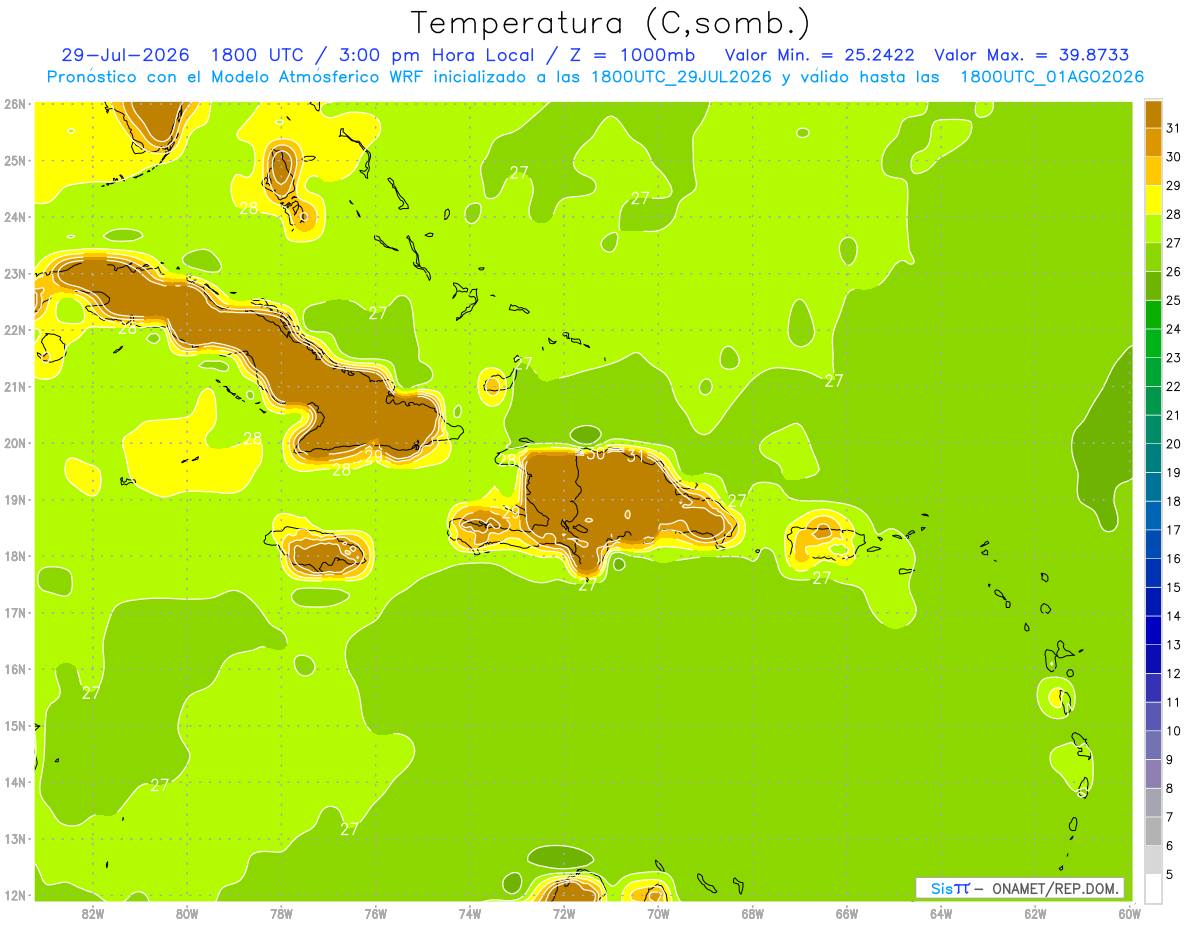The height and width of the screenshot is (927, 1200).
Task: Click the 76W longitude label
Action: (376, 914)
